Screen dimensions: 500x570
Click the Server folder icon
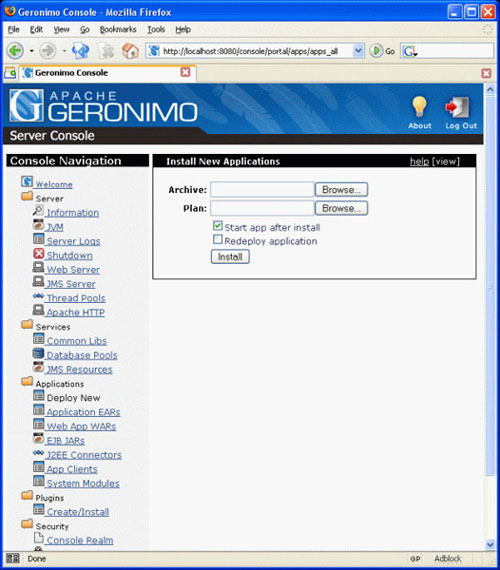click(27, 196)
